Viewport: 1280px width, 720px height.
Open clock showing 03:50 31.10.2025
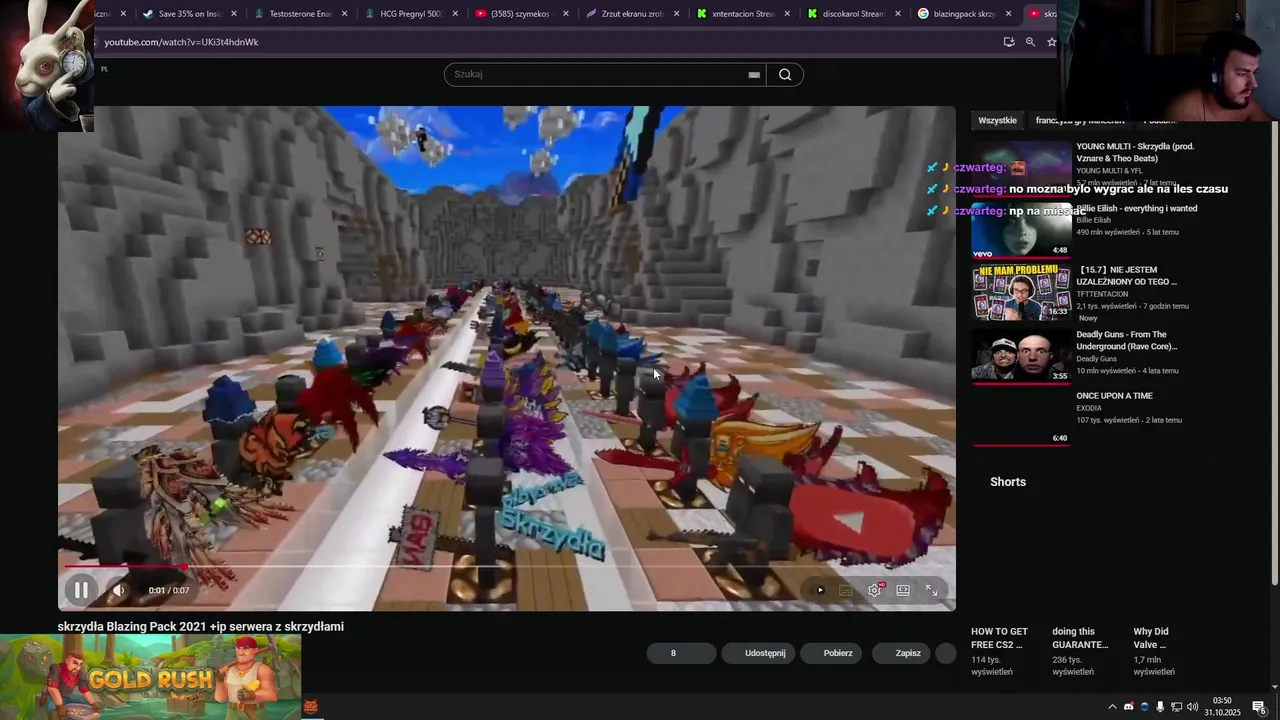pyautogui.click(x=1222, y=707)
